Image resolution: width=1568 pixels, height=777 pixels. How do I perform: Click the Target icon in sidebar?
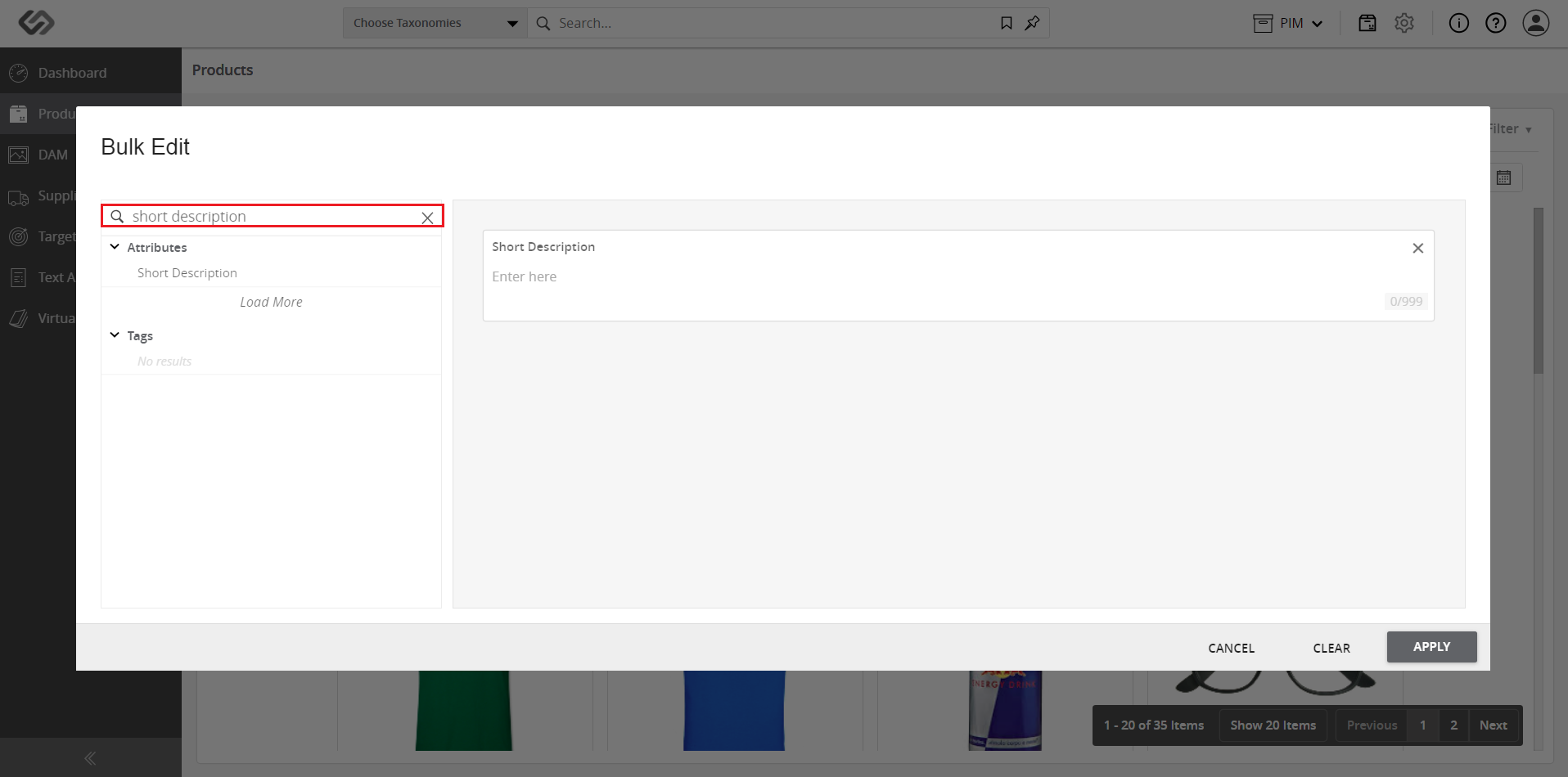19,236
